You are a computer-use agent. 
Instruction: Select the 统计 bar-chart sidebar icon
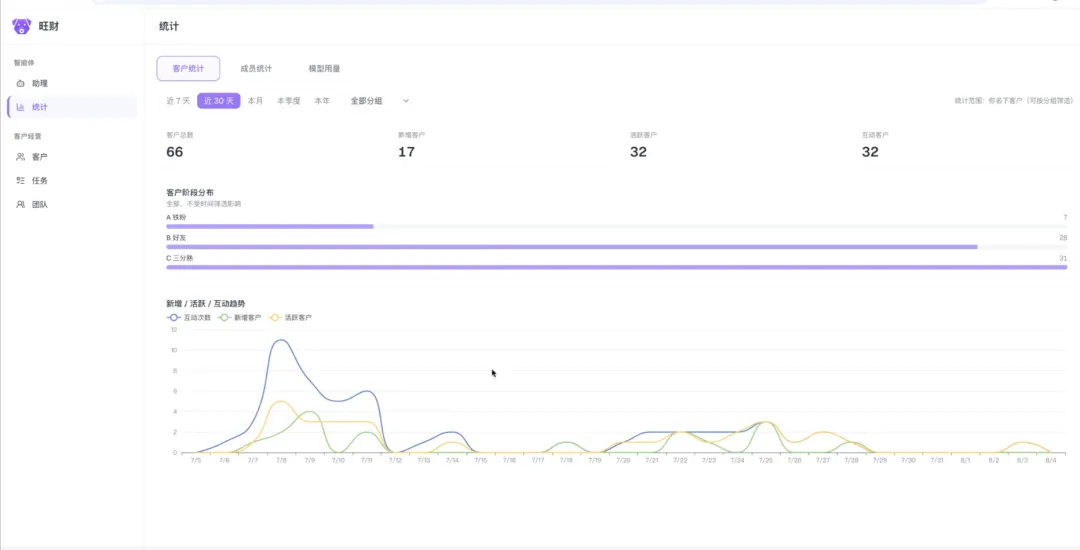tap(20, 107)
